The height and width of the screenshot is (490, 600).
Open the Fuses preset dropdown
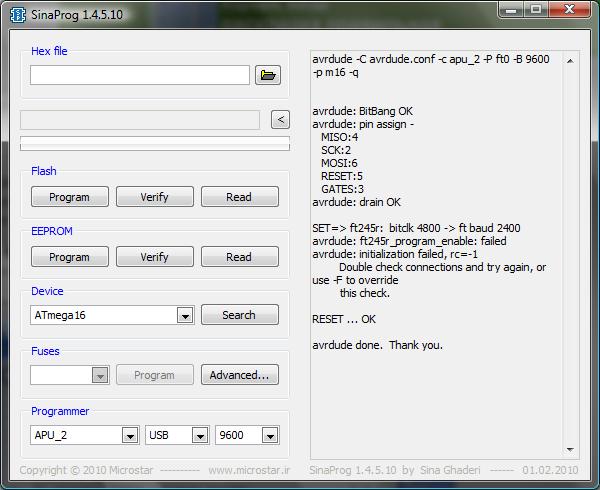99,376
